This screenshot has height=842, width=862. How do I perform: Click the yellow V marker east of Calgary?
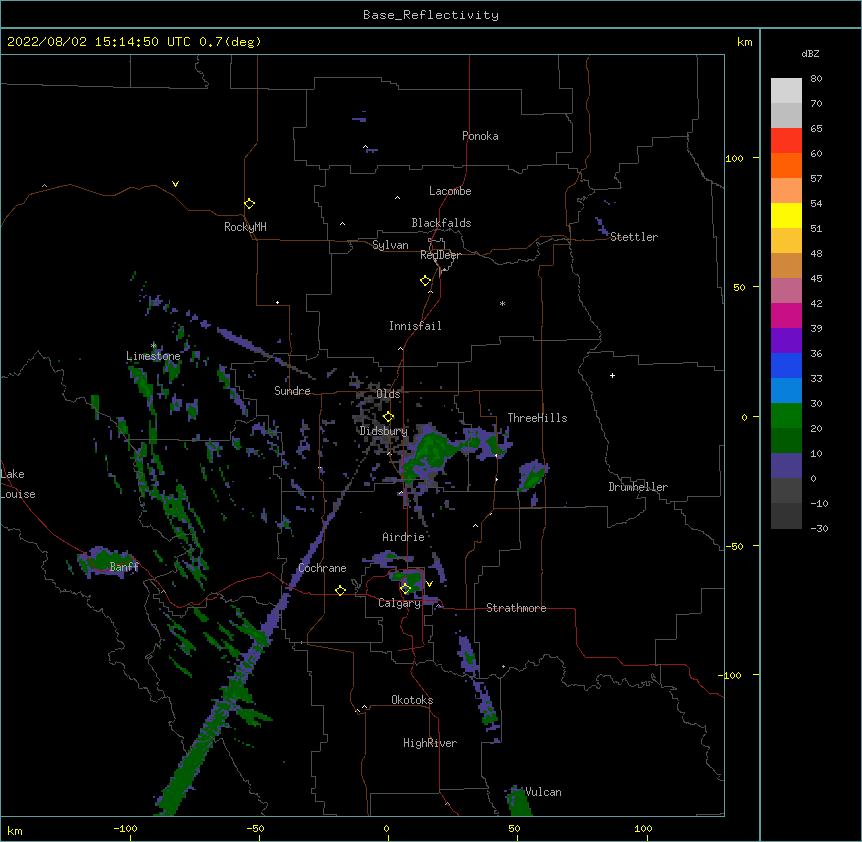click(x=429, y=584)
